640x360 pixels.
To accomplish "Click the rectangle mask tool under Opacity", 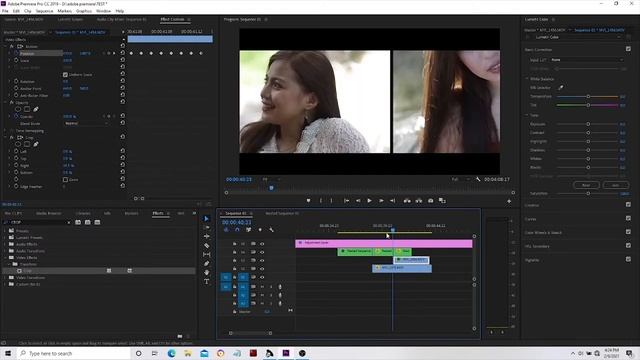I will 27,109.
